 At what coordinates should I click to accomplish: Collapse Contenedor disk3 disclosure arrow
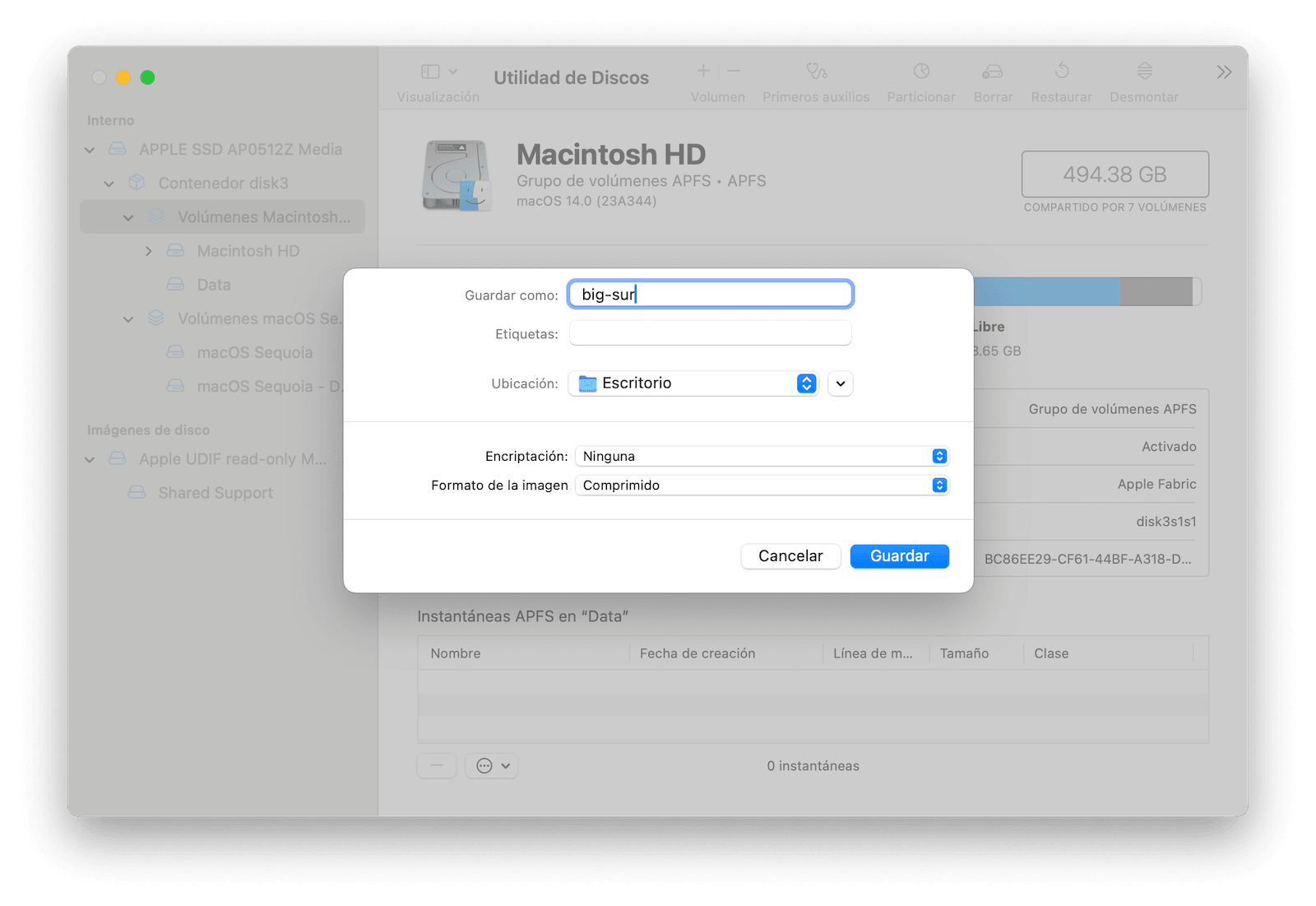point(109,184)
